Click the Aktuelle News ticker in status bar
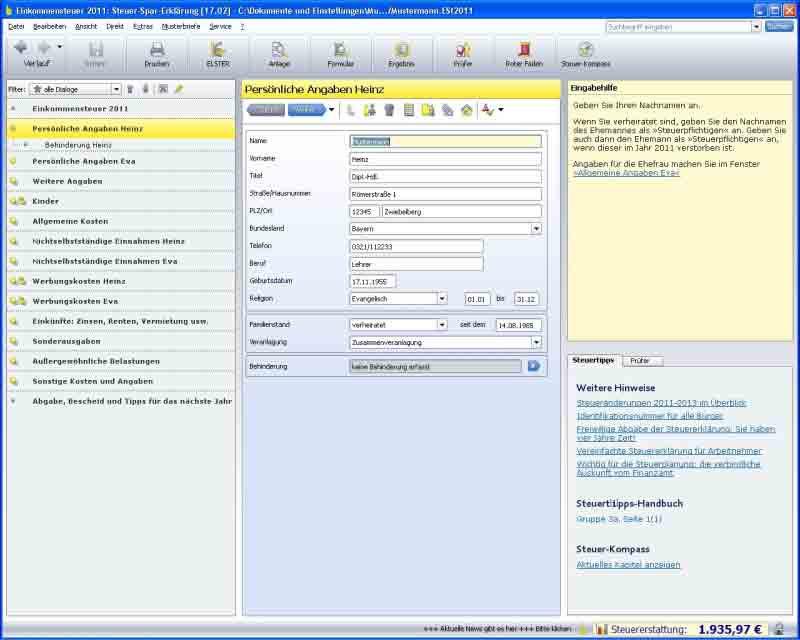This screenshot has height=640, width=800. pos(497,629)
